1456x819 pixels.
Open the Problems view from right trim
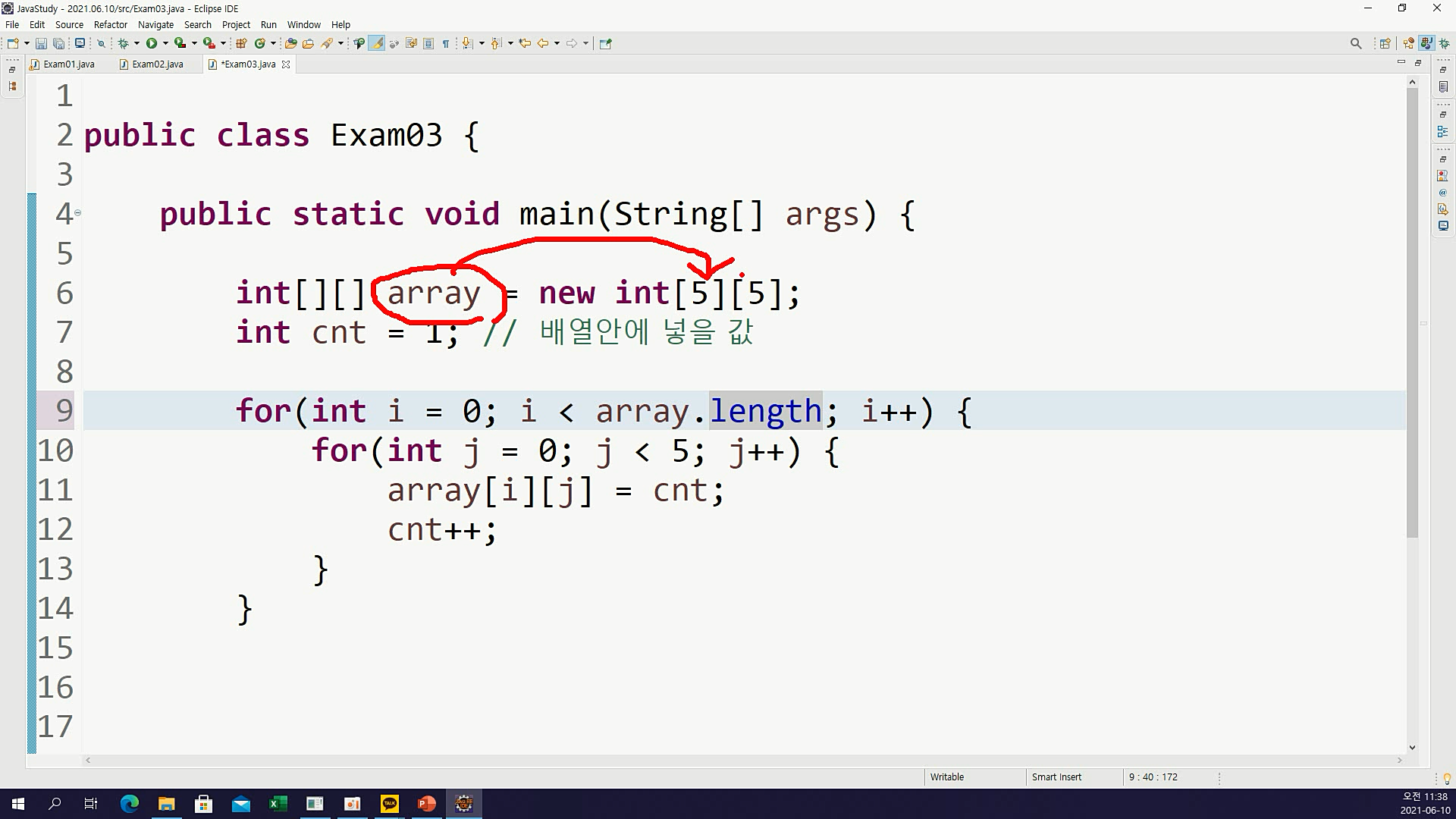(1442, 176)
